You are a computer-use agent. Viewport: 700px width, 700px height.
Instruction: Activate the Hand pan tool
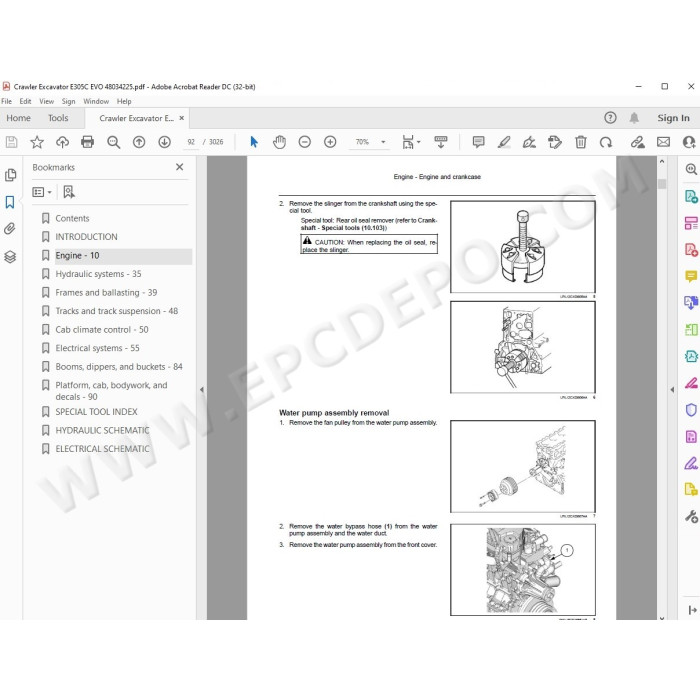click(x=279, y=142)
